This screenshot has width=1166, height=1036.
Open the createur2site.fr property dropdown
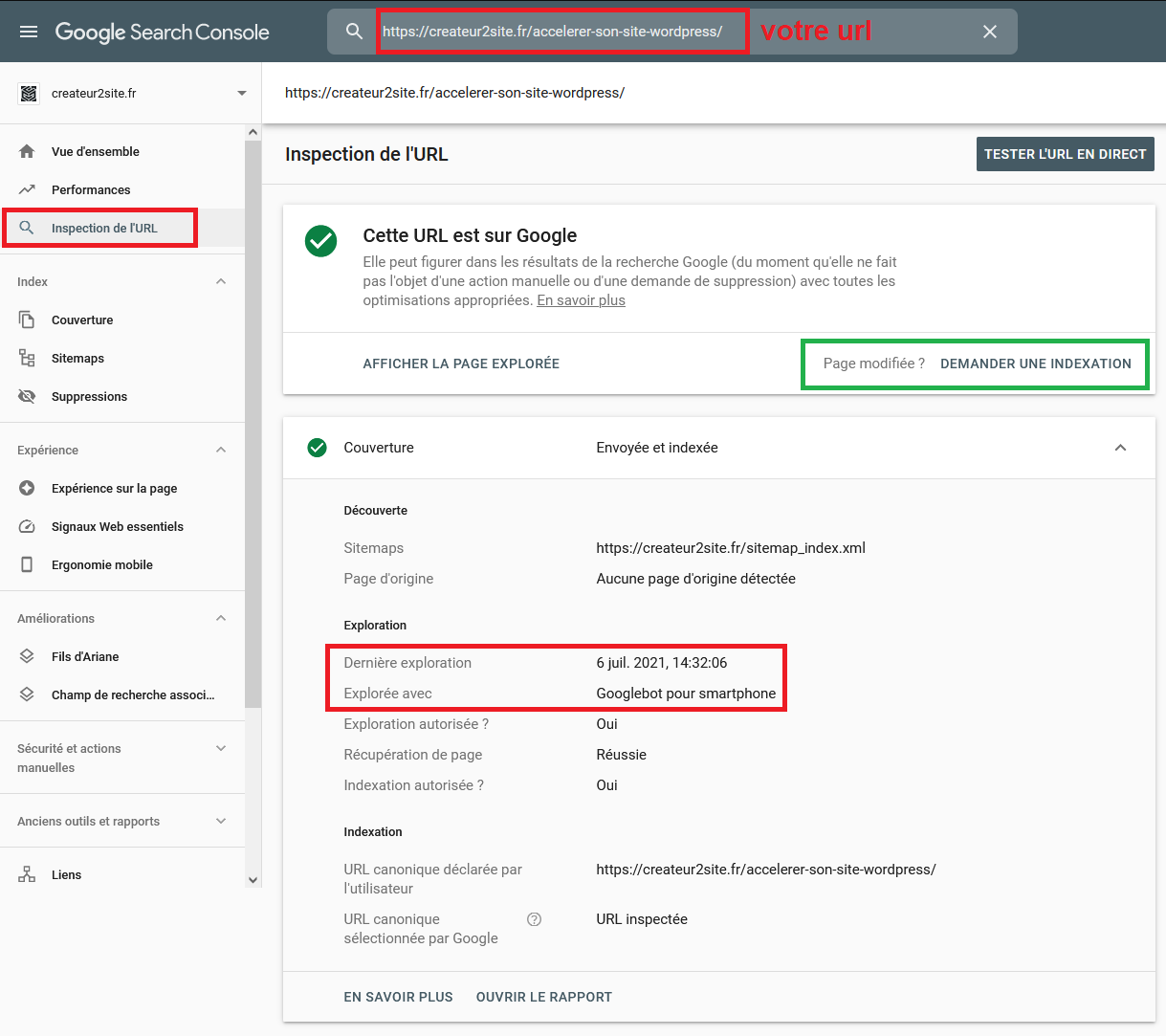click(241, 93)
